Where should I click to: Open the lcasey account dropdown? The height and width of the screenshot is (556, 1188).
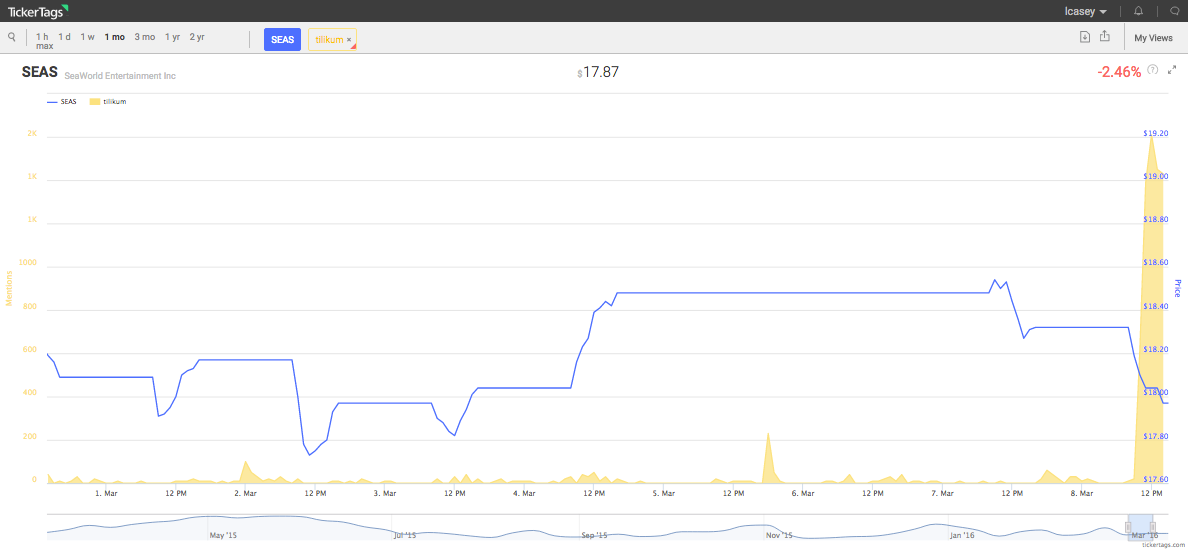(1086, 11)
